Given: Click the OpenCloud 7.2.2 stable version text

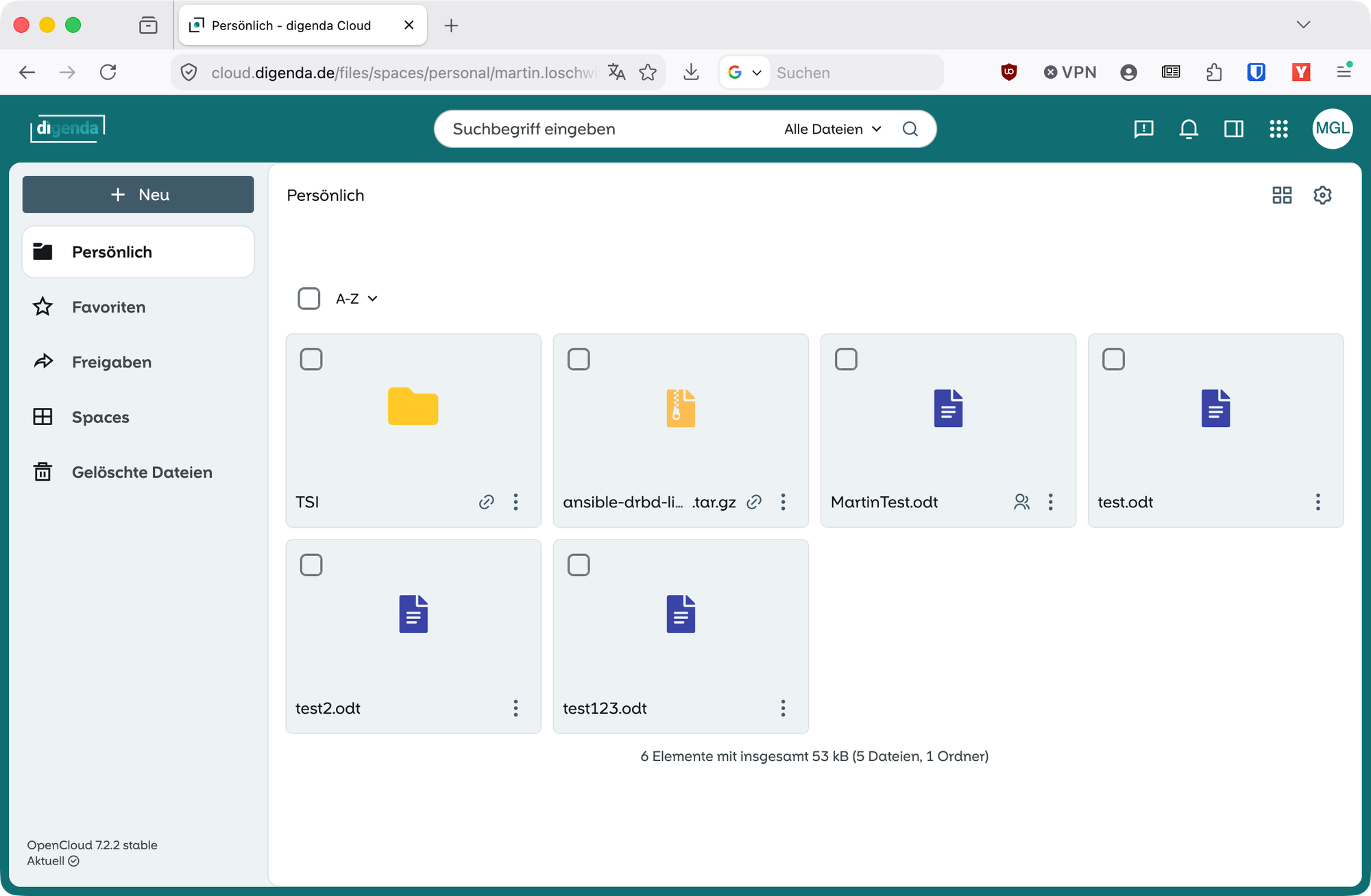Looking at the screenshot, I should (92, 845).
